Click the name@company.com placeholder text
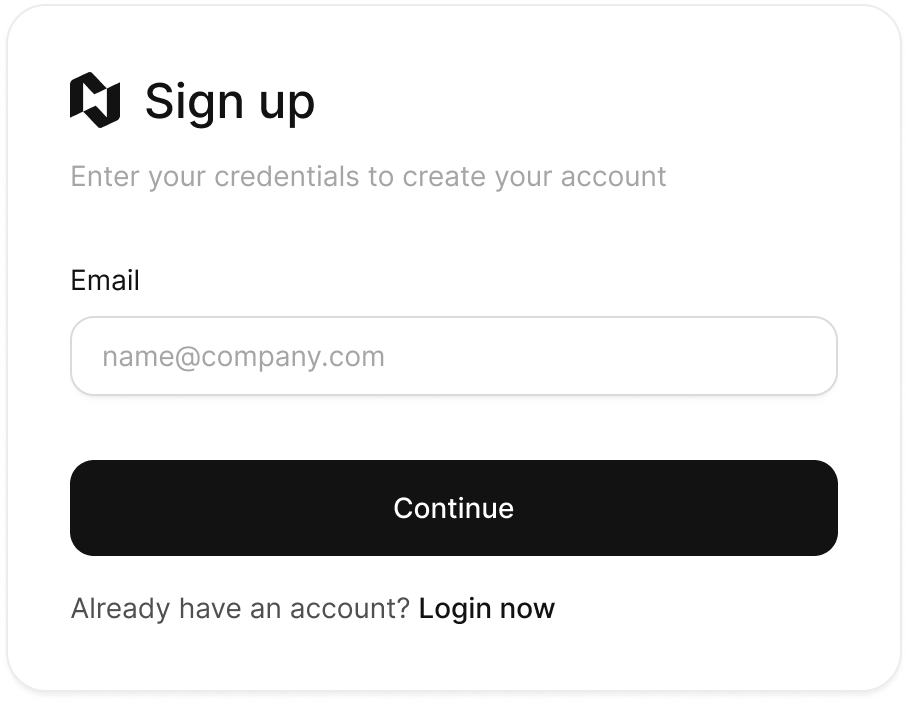Image resolution: width=908 pixels, height=704 pixels. [x=243, y=357]
